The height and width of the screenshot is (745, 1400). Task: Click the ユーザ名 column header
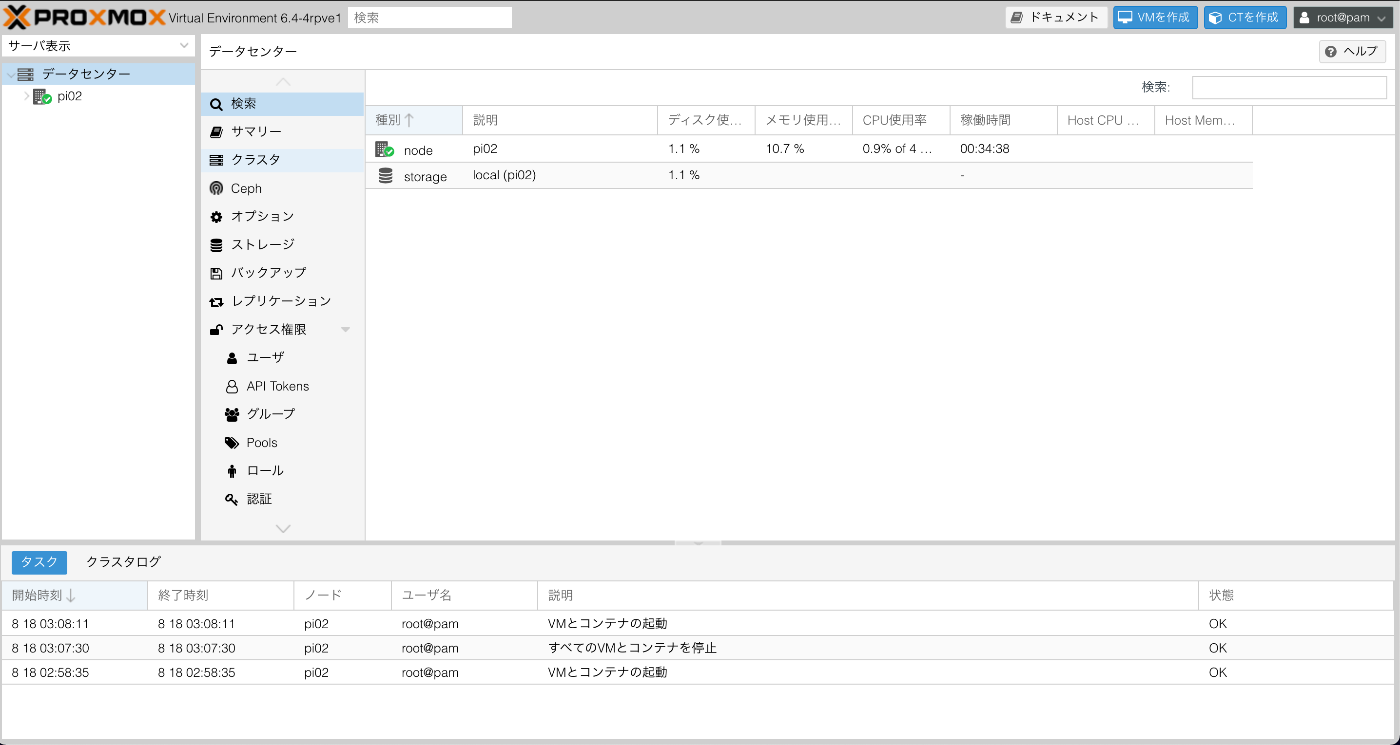(464, 595)
